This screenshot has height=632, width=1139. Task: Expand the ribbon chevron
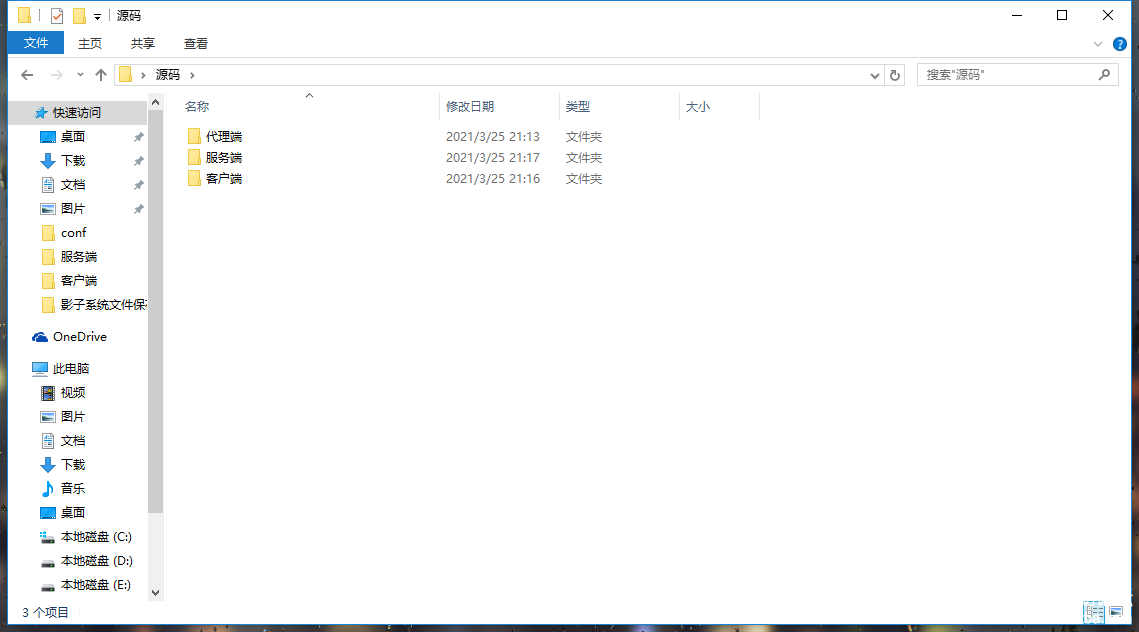click(x=1098, y=44)
